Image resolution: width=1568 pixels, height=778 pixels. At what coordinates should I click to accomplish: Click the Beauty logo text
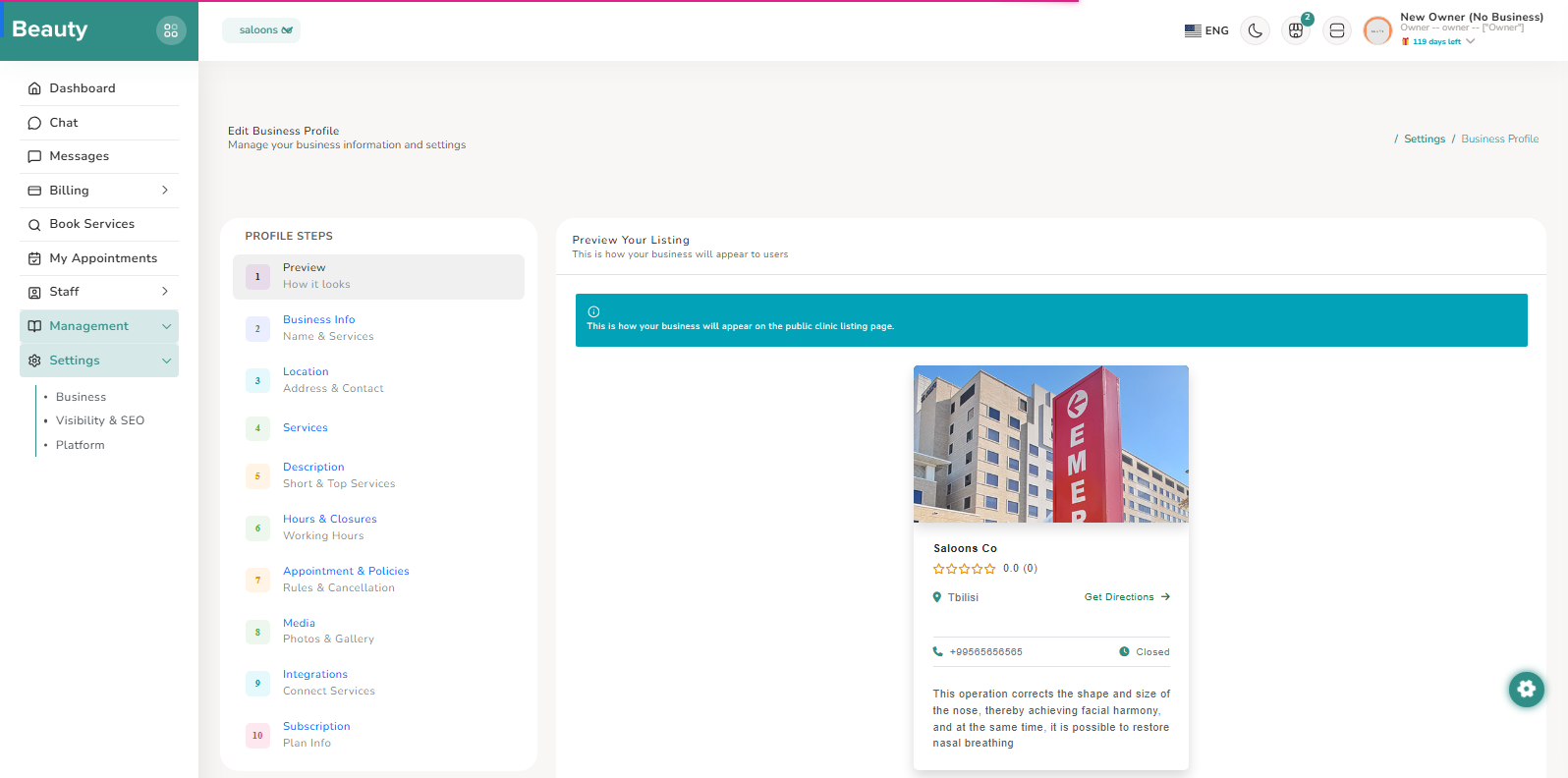click(50, 29)
